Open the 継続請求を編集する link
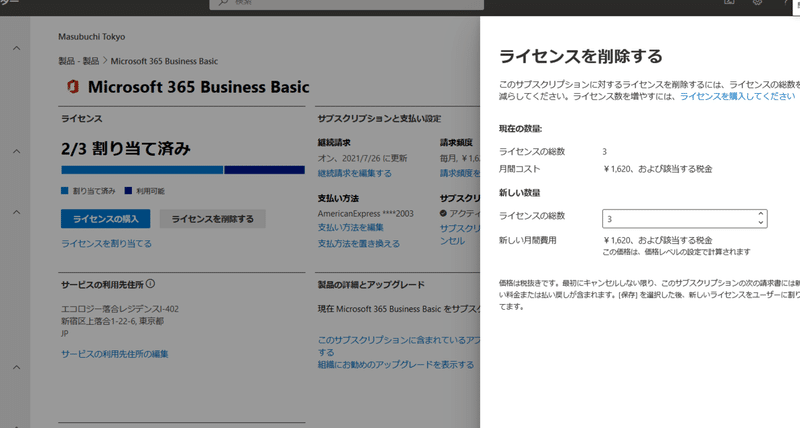 pyautogui.click(x=355, y=173)
